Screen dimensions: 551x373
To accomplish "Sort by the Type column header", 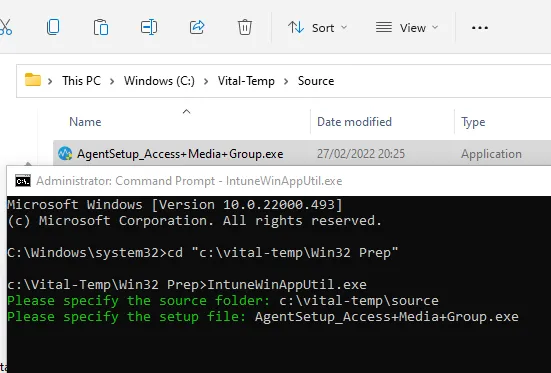I will pos(473,122).
